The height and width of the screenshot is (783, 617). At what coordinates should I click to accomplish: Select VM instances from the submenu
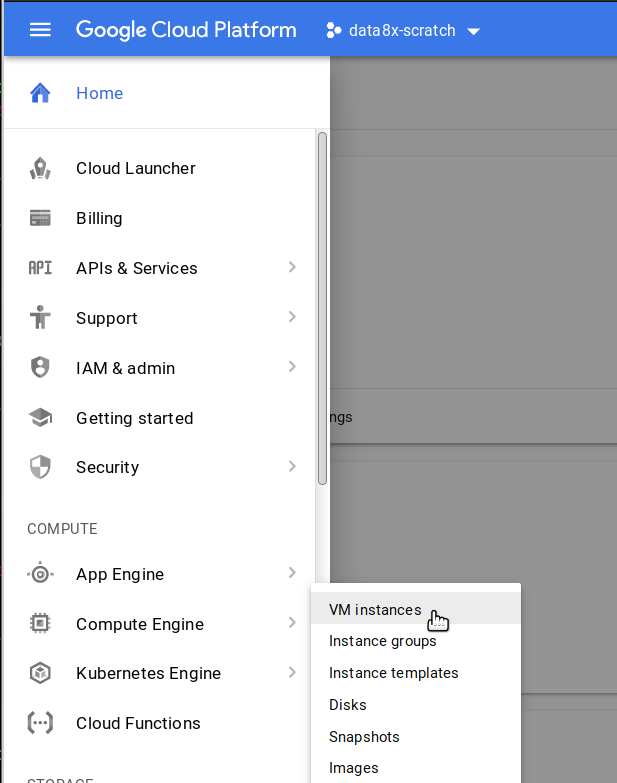375,610
